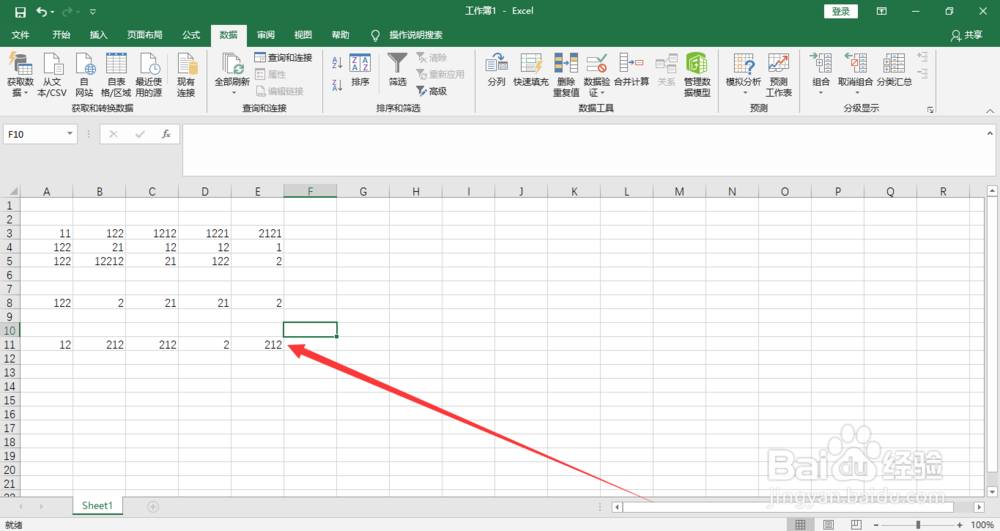Open What-If Analysis (模拟分析)

point(744,74)
